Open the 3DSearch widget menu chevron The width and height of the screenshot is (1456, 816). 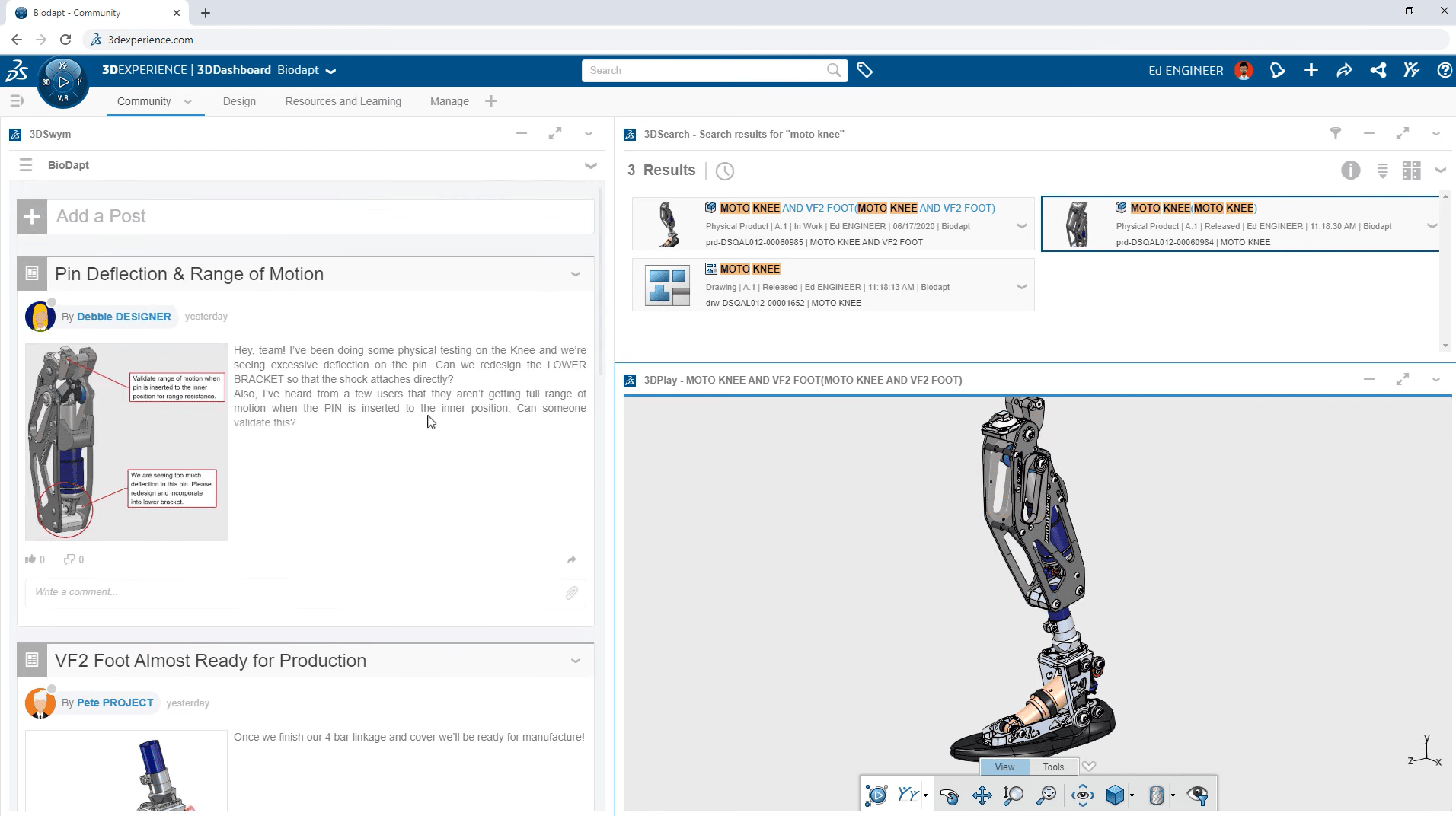(1436, 133)
